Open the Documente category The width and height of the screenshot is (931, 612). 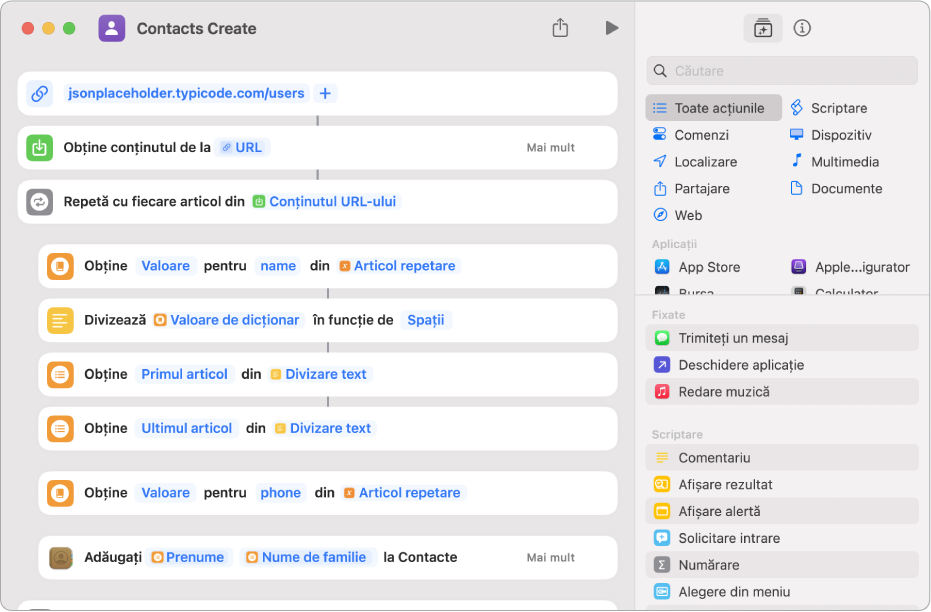coord(836,188)
